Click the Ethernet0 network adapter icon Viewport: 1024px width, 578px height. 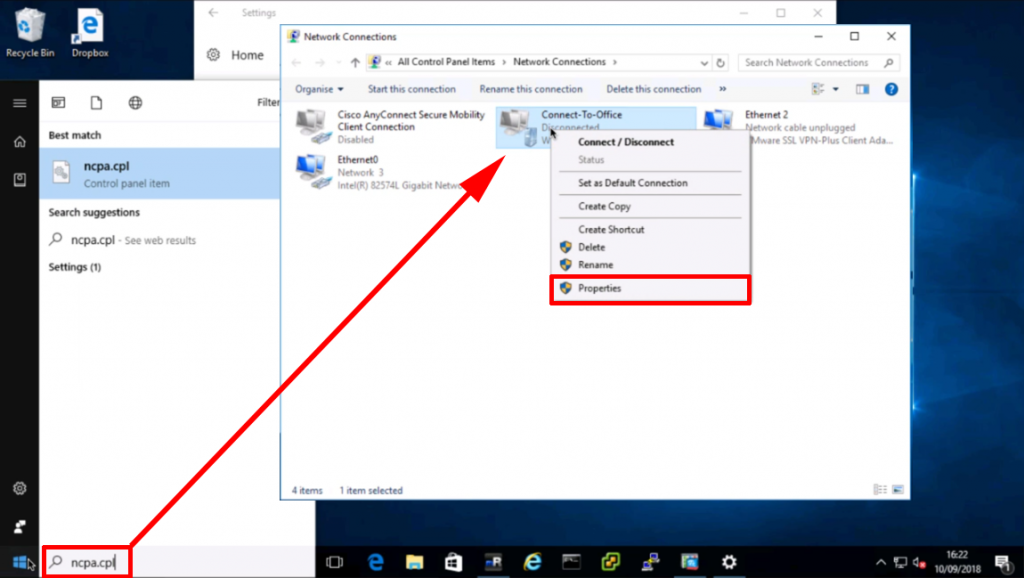coord(315,171)
